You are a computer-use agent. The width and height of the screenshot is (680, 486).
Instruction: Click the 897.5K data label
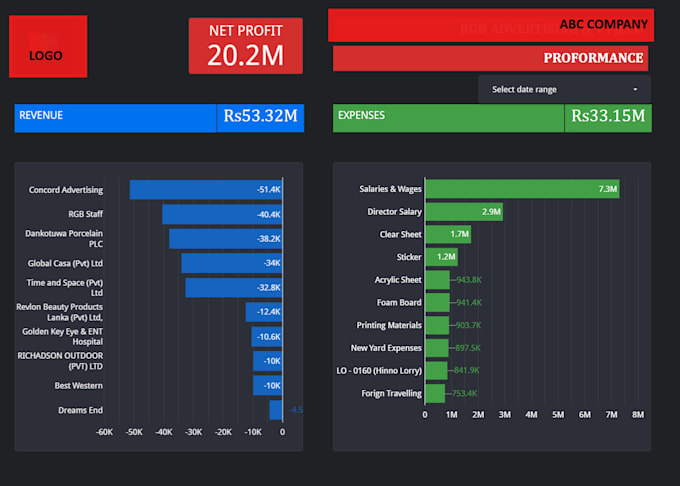468,348
